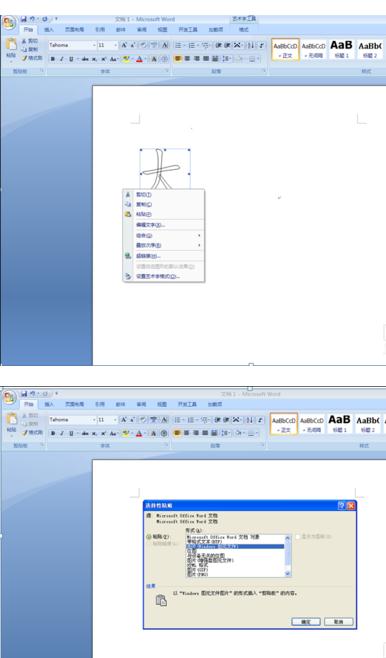This screenshot has height=658, width=386.
Task: Switch to the 视图 ribbon tab in the Paste Special window
Action: 162,405
